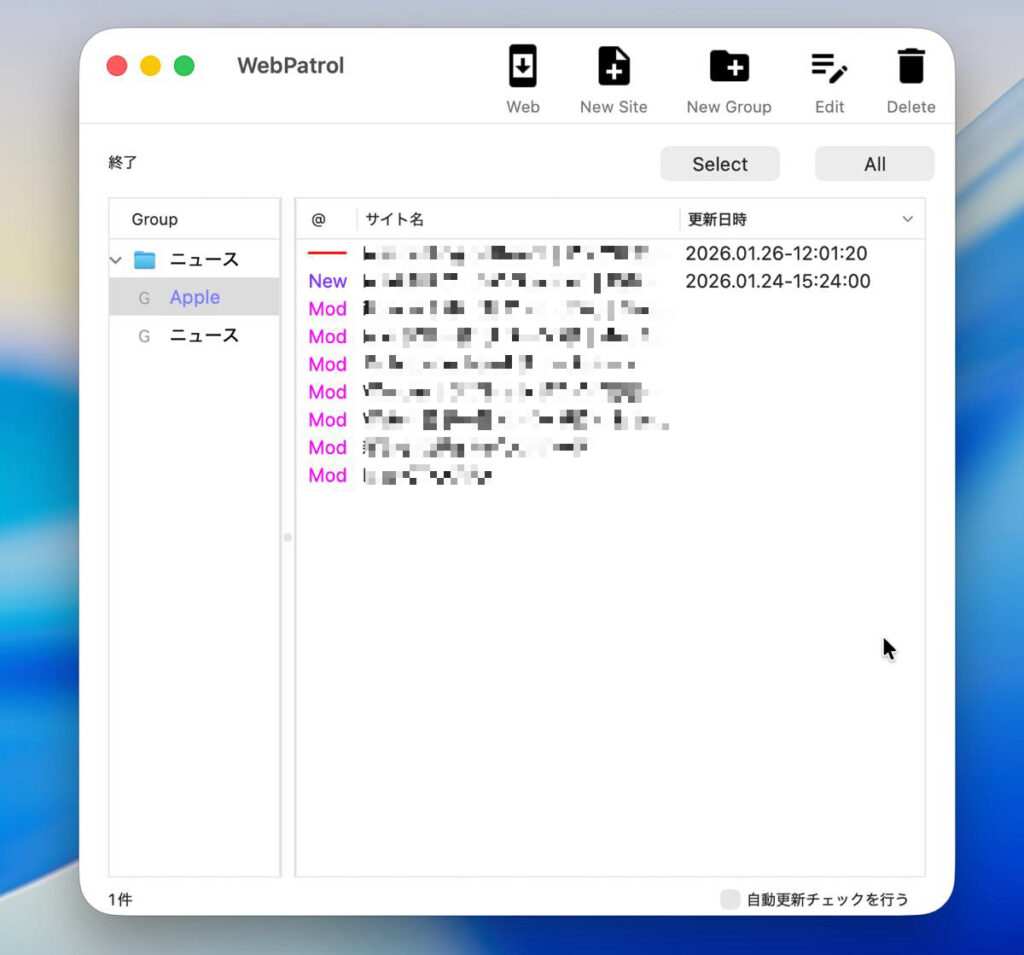The height and width of the screenshot is (955, 1024).
Task: Create a group with New Group icon
Action: tap(729, 67)
